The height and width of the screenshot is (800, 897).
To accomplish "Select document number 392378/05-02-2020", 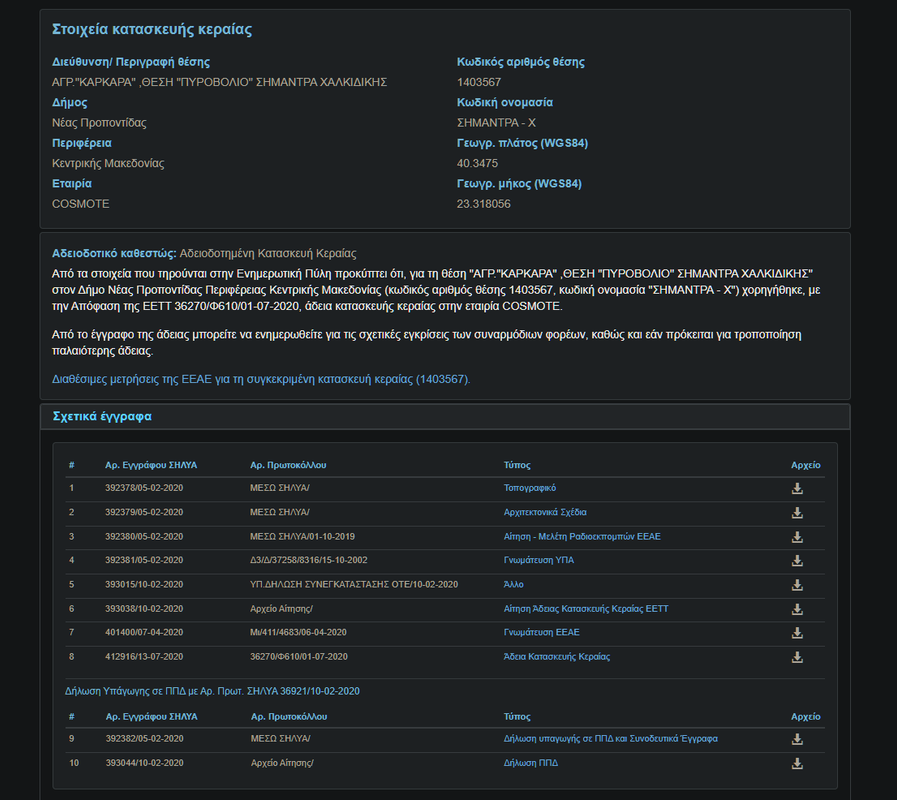I will 144,488.
